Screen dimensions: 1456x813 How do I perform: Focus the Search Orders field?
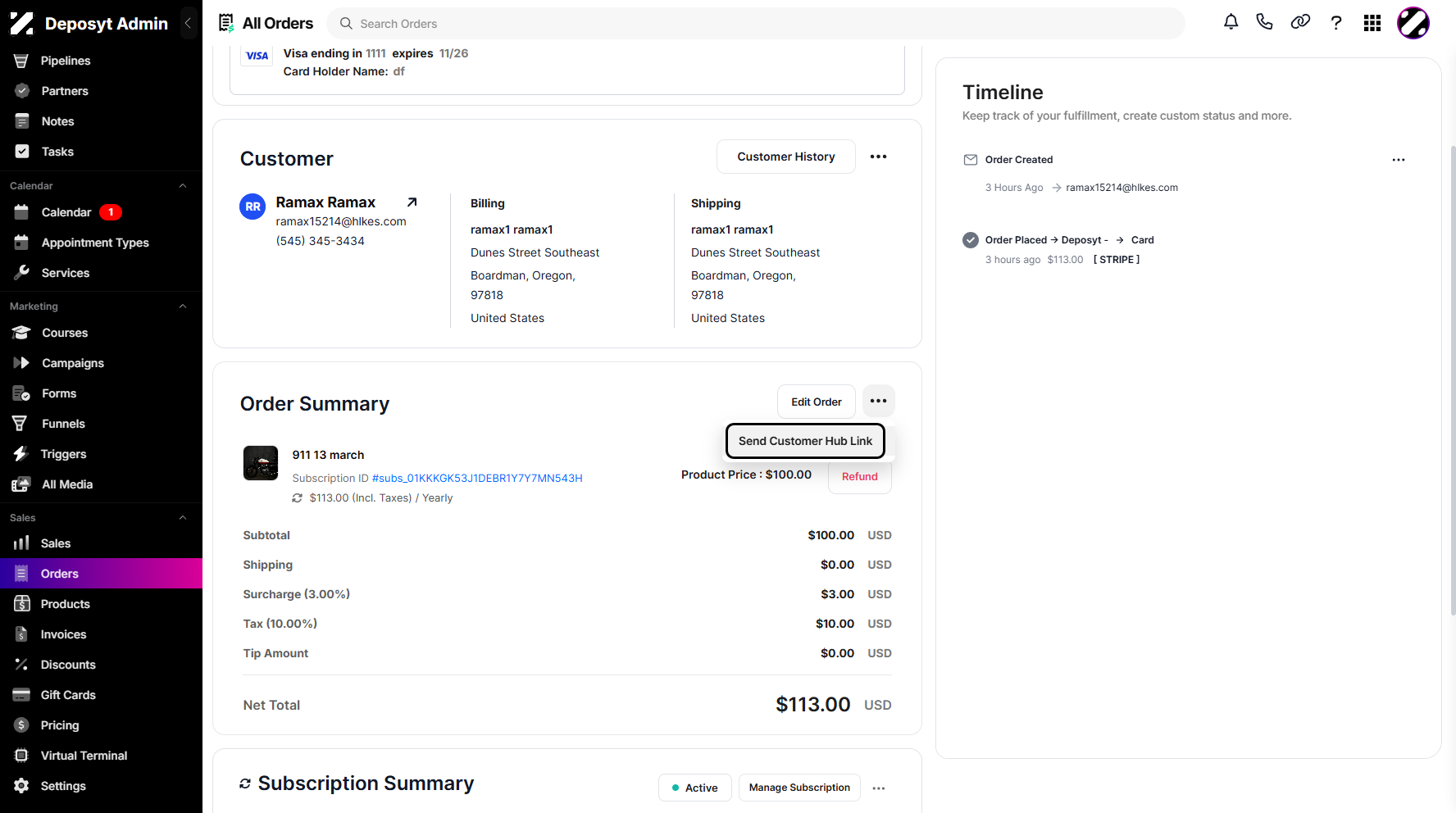[756, 24]
